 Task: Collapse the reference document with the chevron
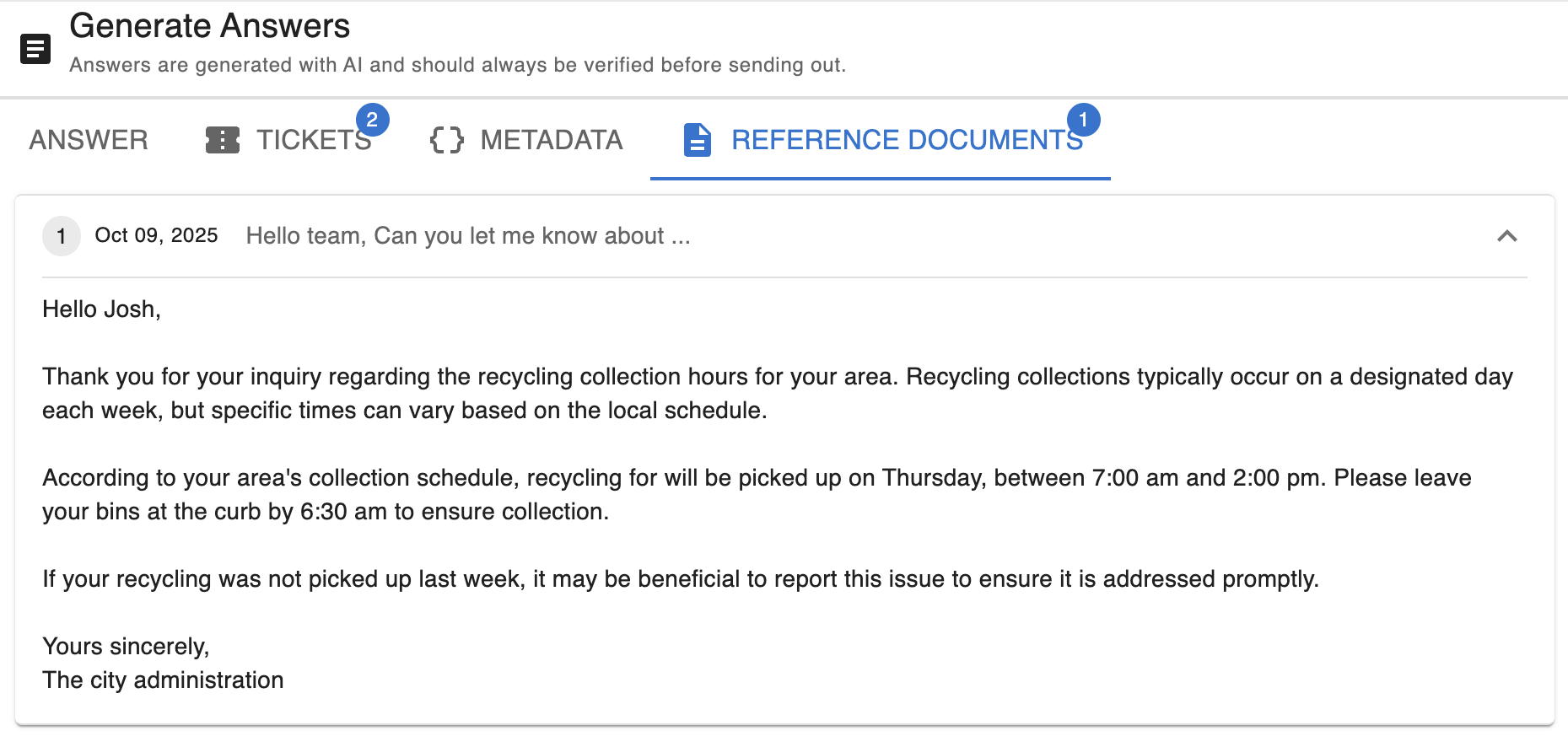coord(1506,236)
